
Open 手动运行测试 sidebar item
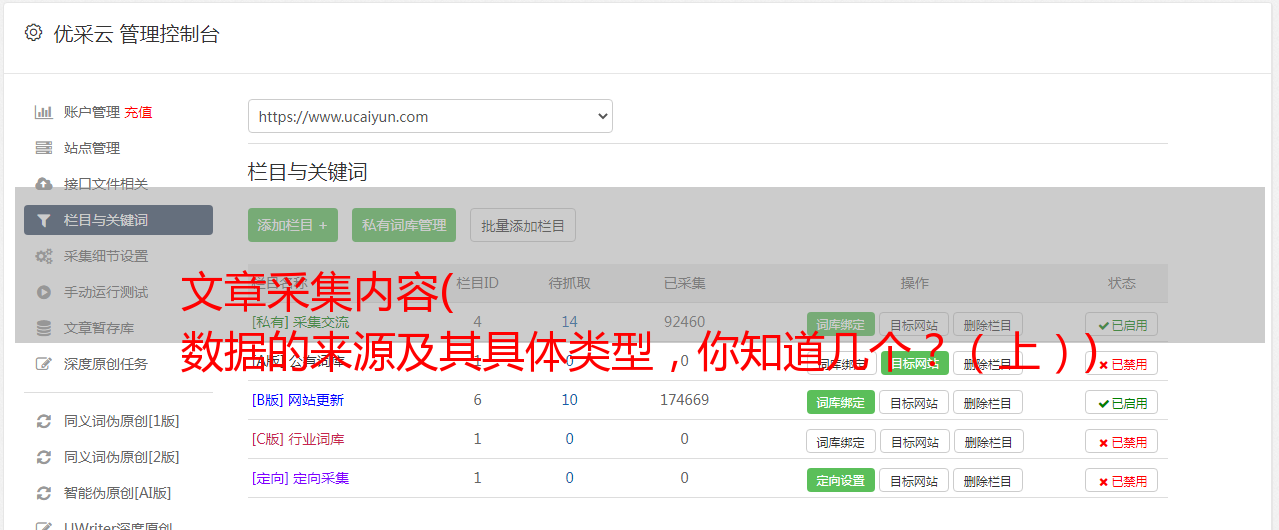[106, 292]
